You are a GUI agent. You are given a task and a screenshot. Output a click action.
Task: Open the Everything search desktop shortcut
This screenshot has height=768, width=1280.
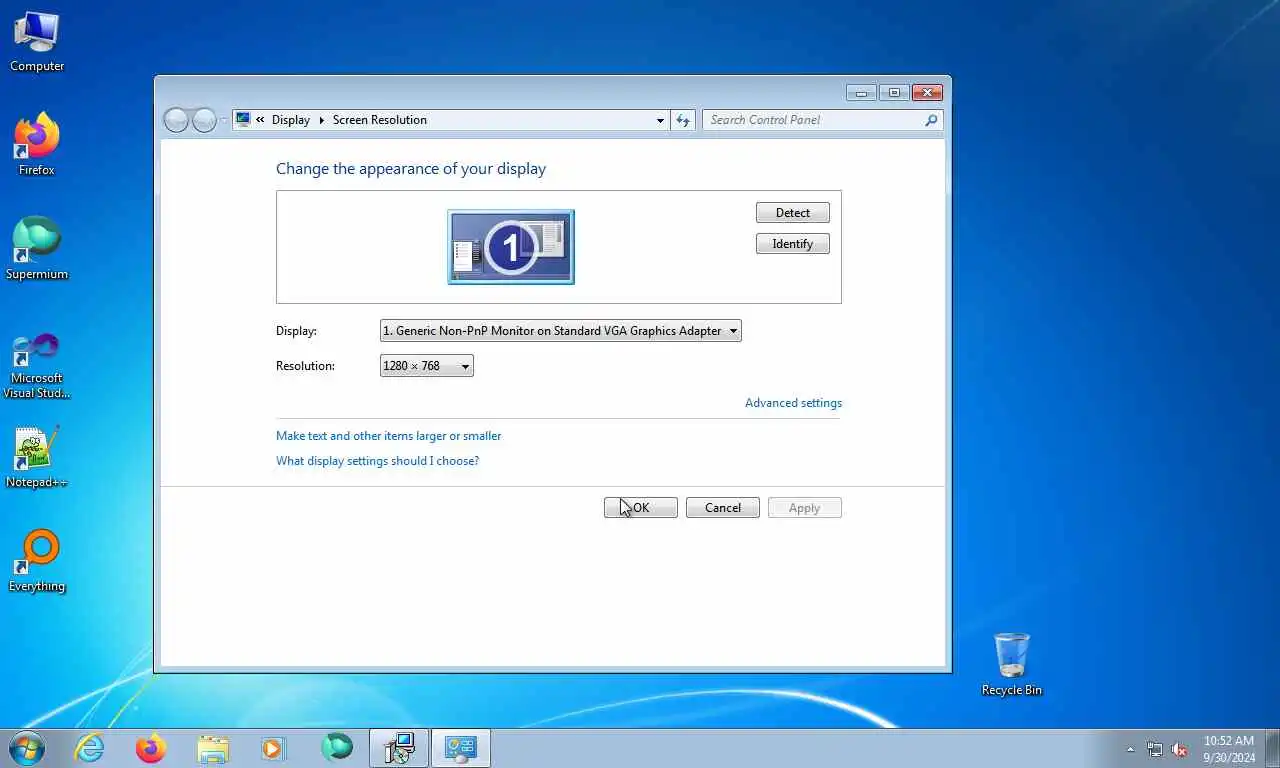click(x=37, y=561)
